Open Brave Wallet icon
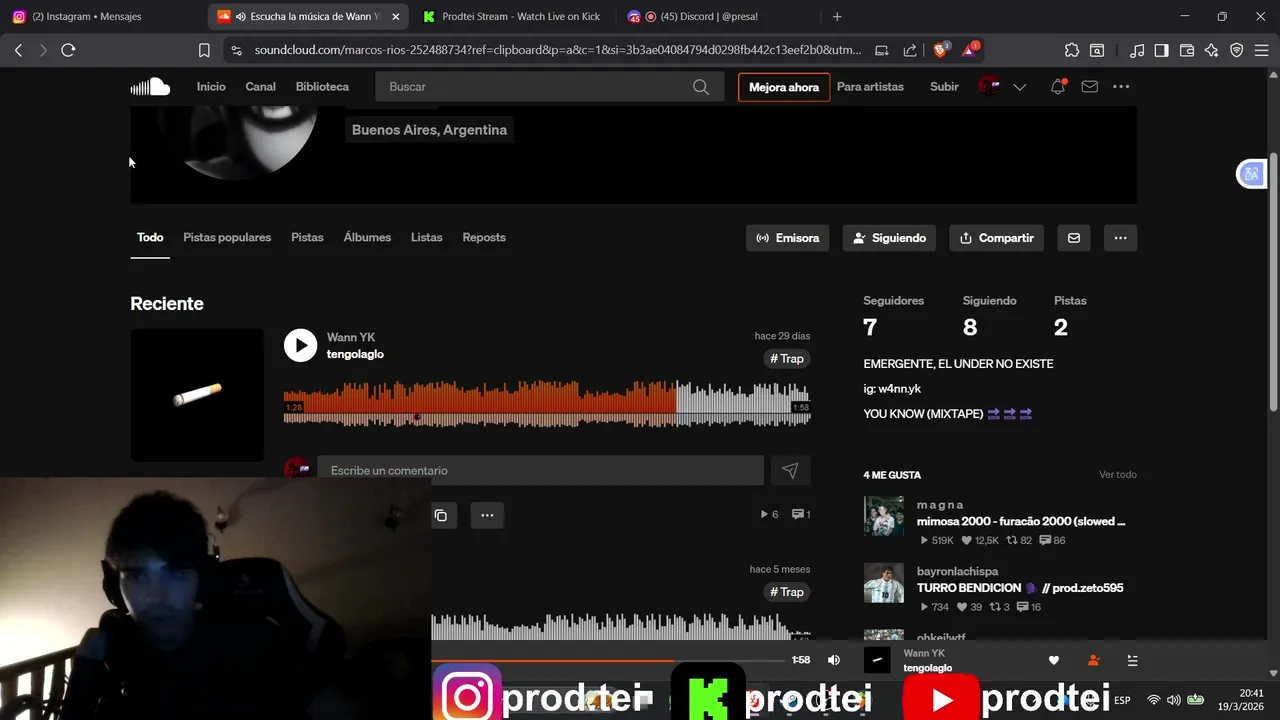 point(1187,50)
